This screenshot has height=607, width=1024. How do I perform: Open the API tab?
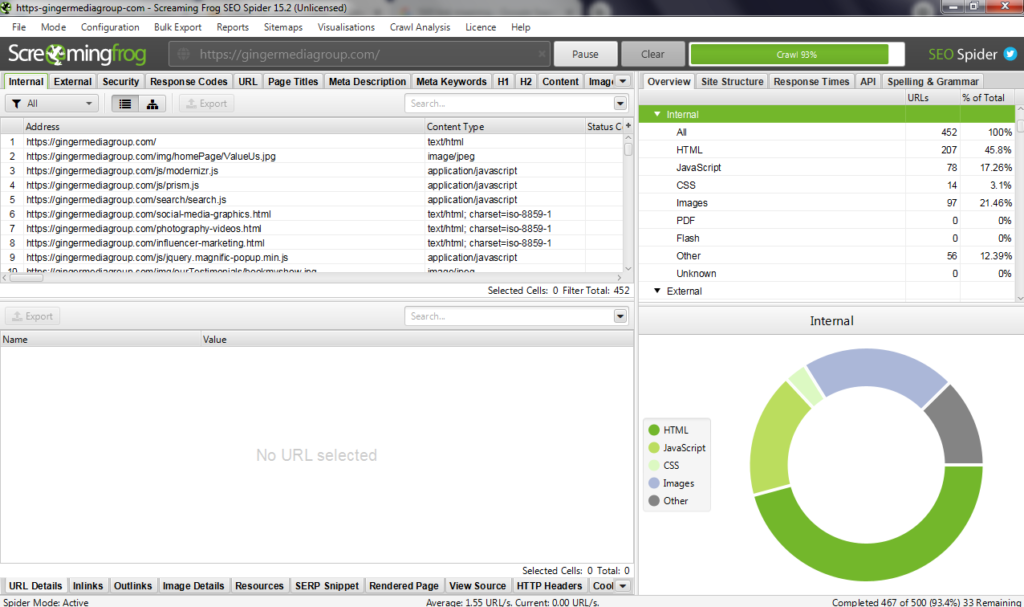point(868,82)
